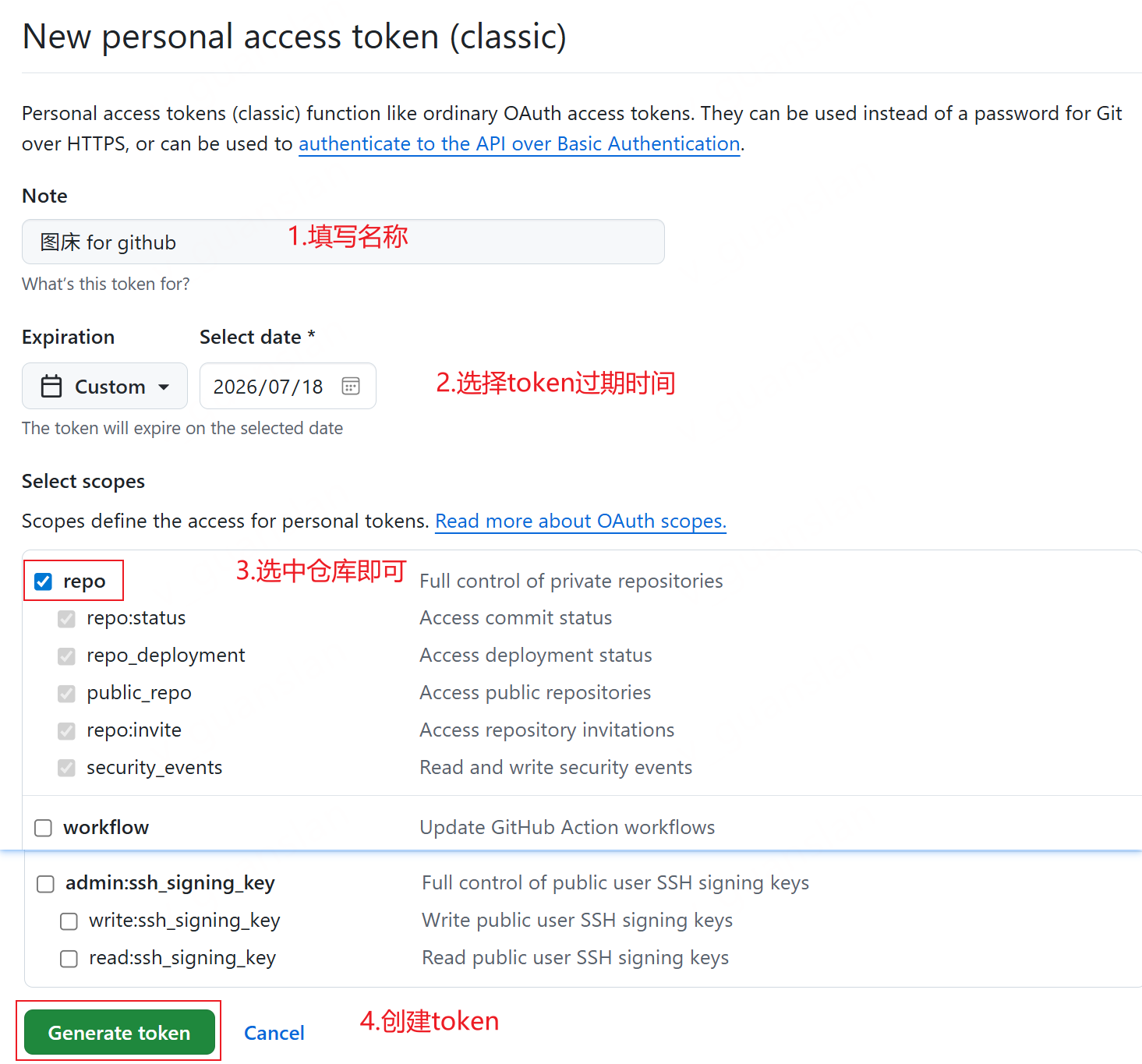Click the security_events checkbox
1142x1064 pixels.
[x=67, y=769]
